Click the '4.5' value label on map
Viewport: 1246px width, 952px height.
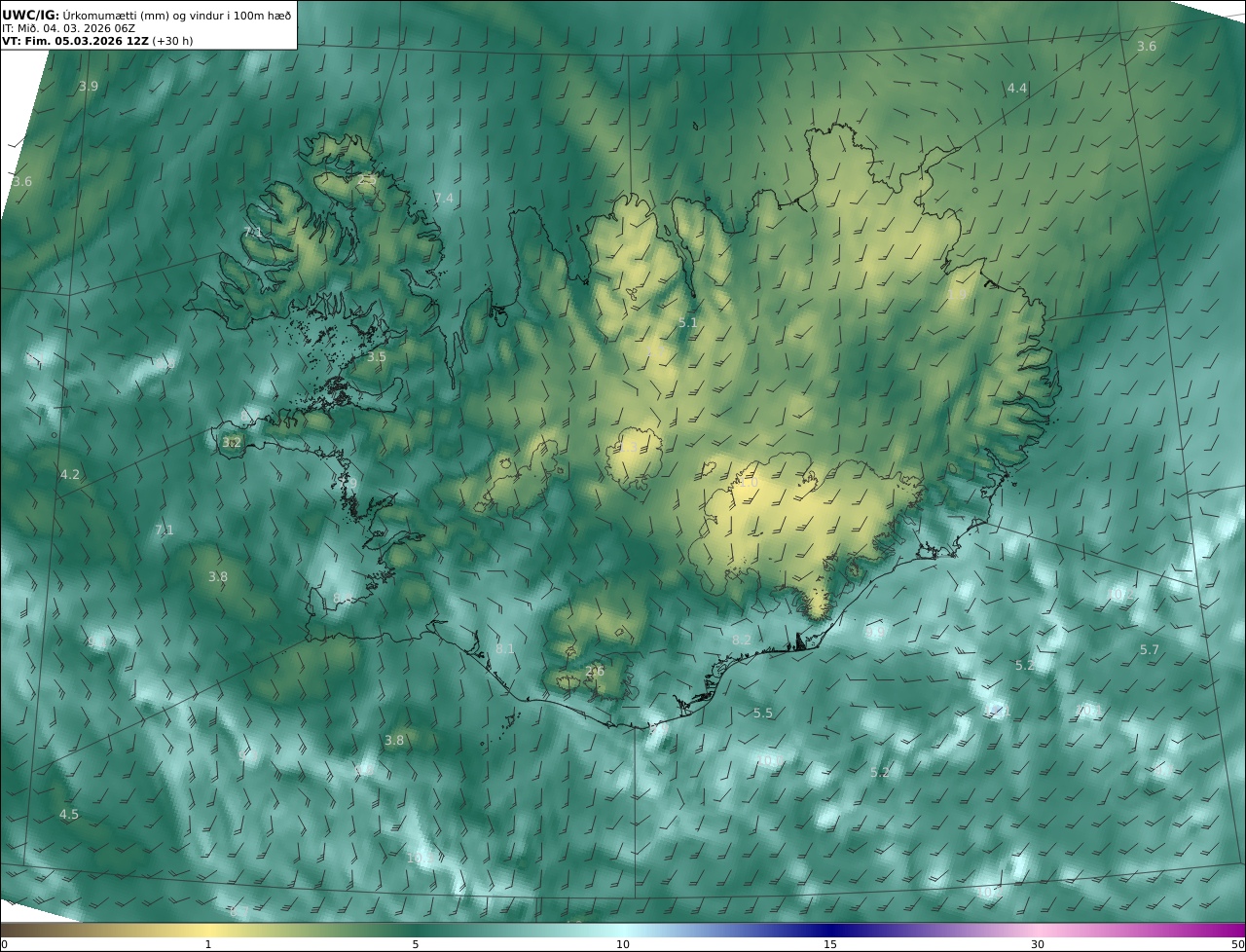(x=69, y=815)
